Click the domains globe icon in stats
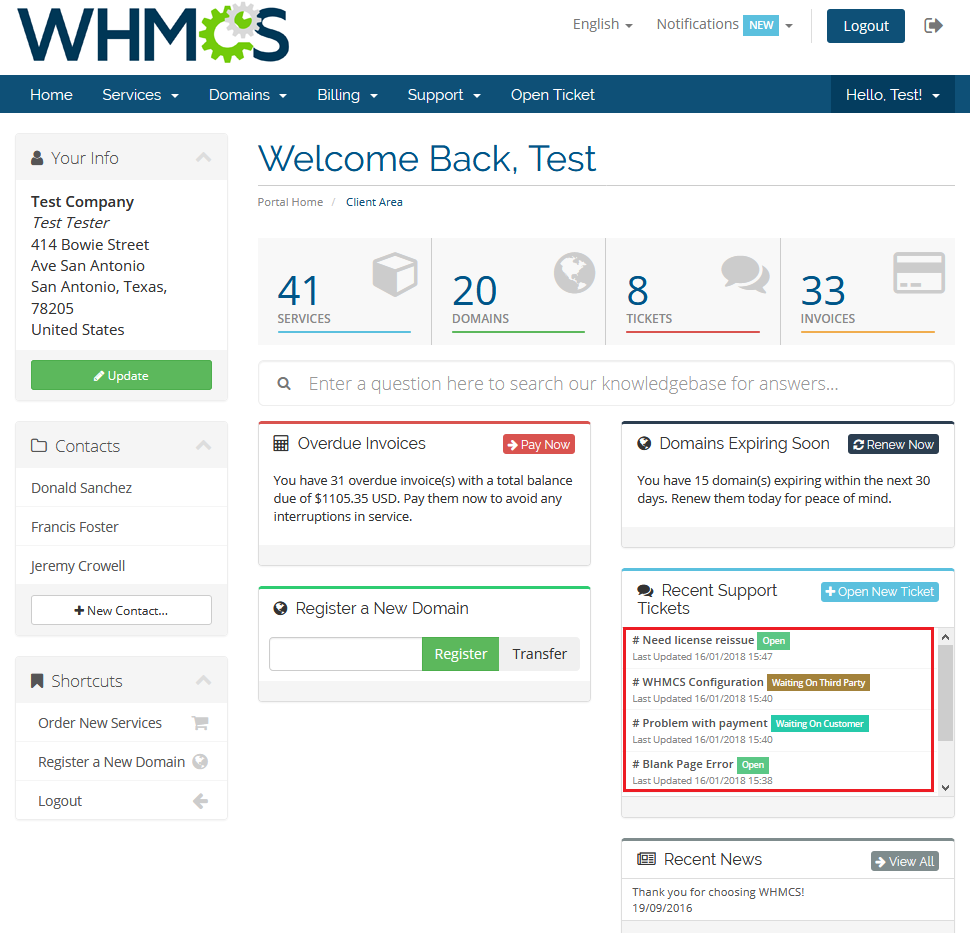Viewport: 970px width, 933px height. click(x=574, y=272)
